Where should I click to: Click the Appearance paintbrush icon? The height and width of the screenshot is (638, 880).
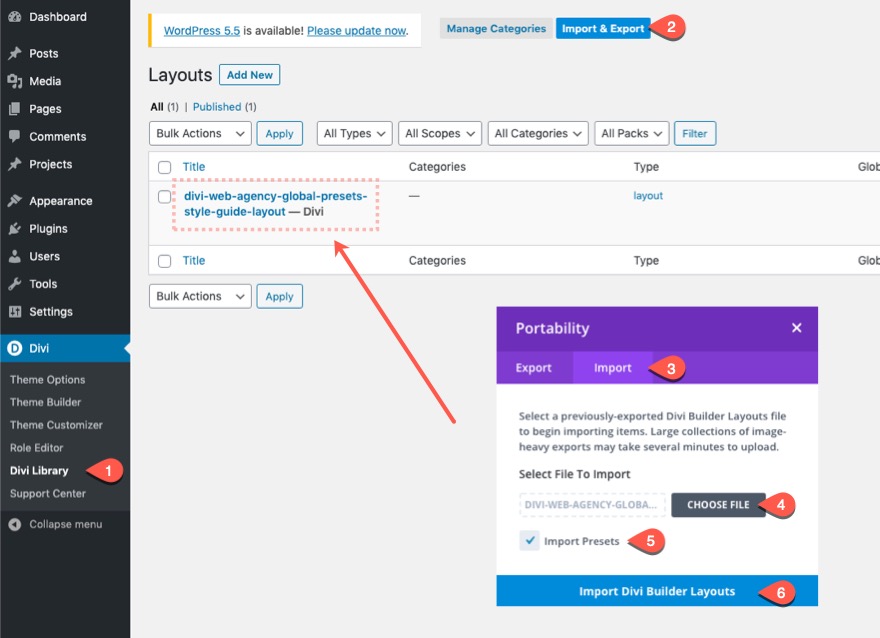click(15, 201)
